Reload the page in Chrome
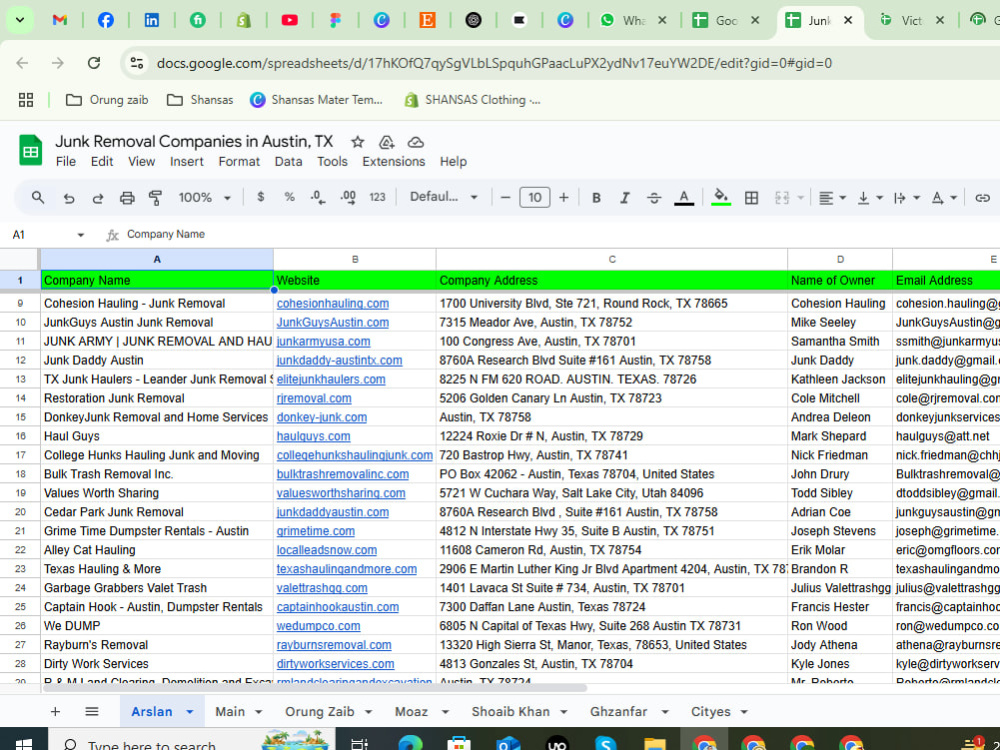Viewport: 1000px width, 750px height. [x=94, y=62]
